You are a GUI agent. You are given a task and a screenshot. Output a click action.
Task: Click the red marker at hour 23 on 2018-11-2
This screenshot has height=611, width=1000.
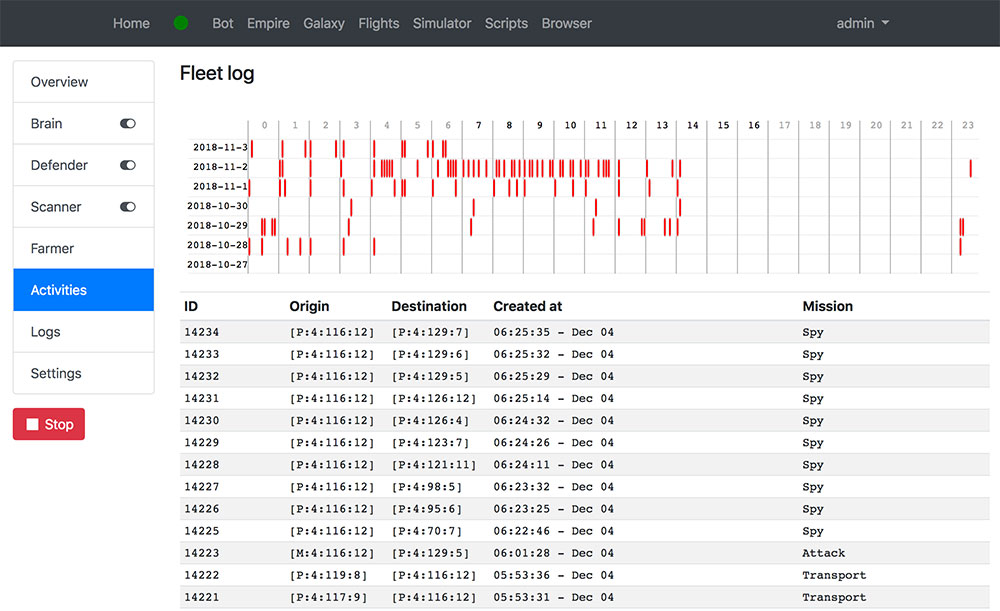pyautogui.click(x=970, y=167)
